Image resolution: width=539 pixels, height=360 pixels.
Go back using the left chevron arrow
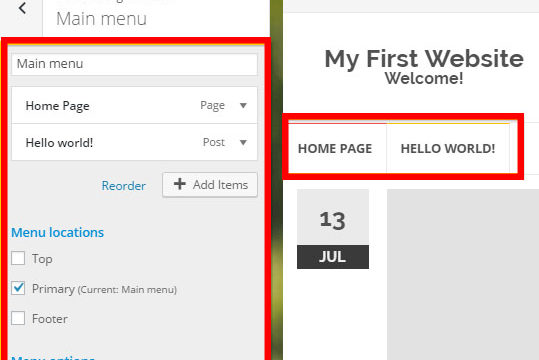tap(22, 8)
